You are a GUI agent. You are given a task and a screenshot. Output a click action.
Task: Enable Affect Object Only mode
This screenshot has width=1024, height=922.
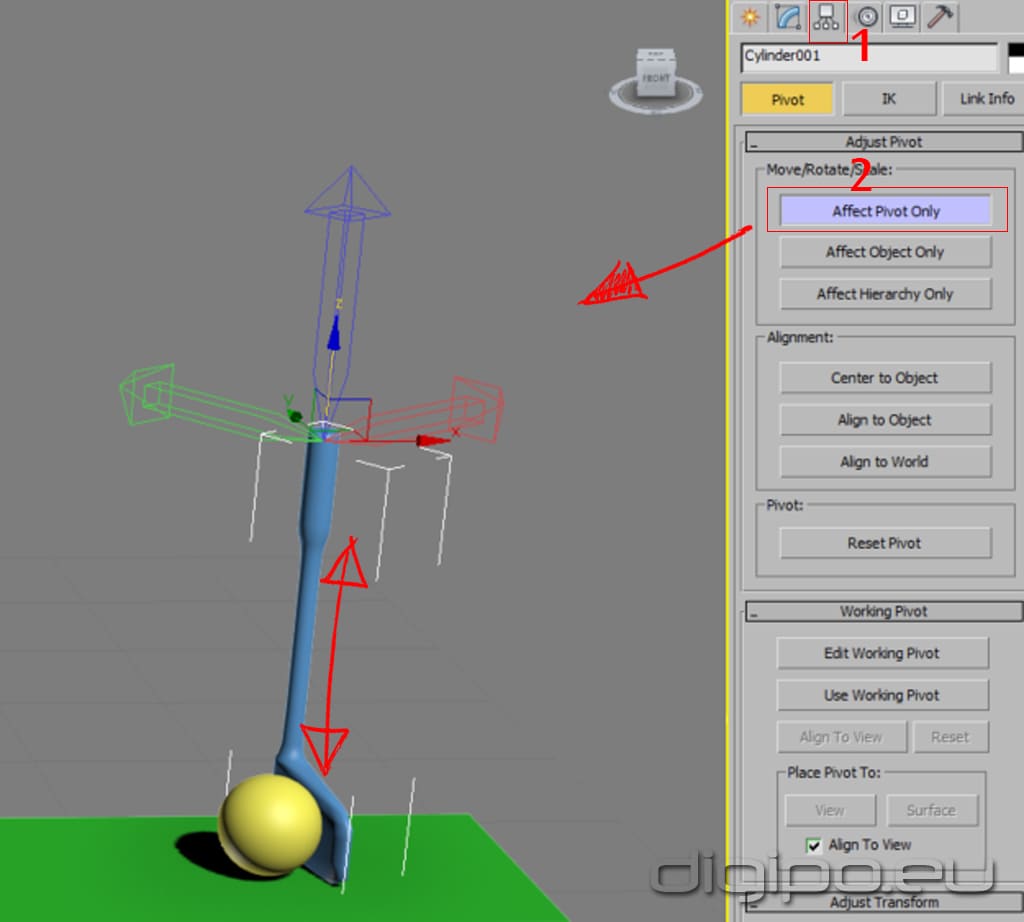point(885,252)
